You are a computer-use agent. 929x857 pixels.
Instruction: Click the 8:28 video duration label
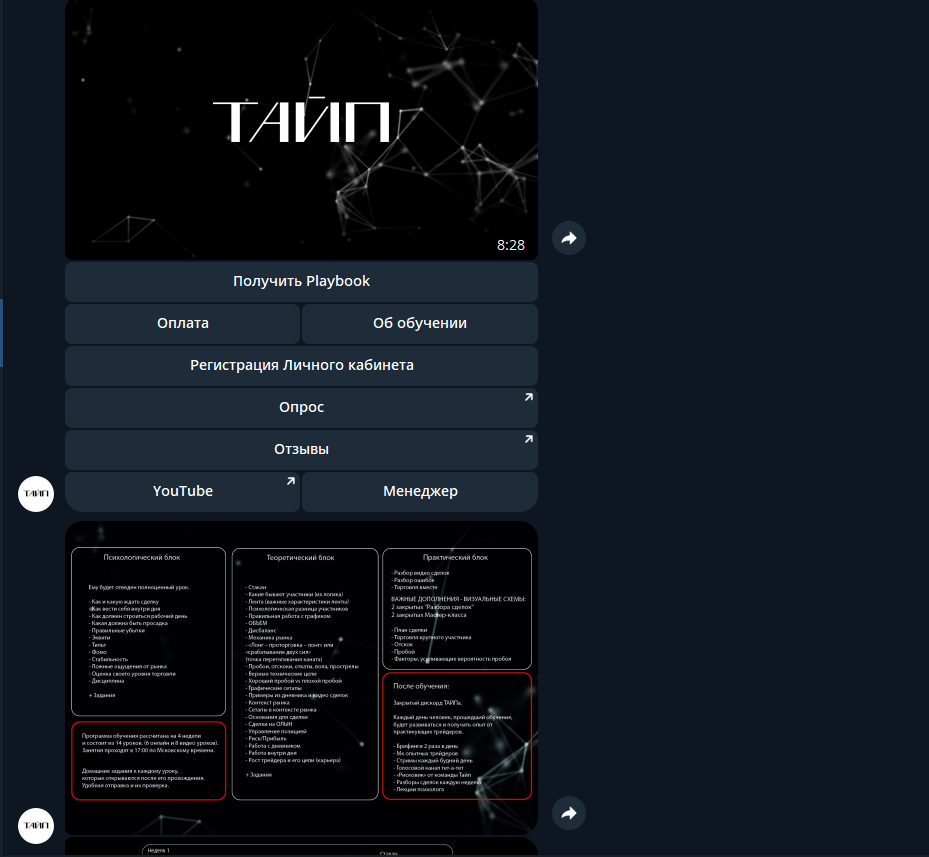click(x=511, y=245)
